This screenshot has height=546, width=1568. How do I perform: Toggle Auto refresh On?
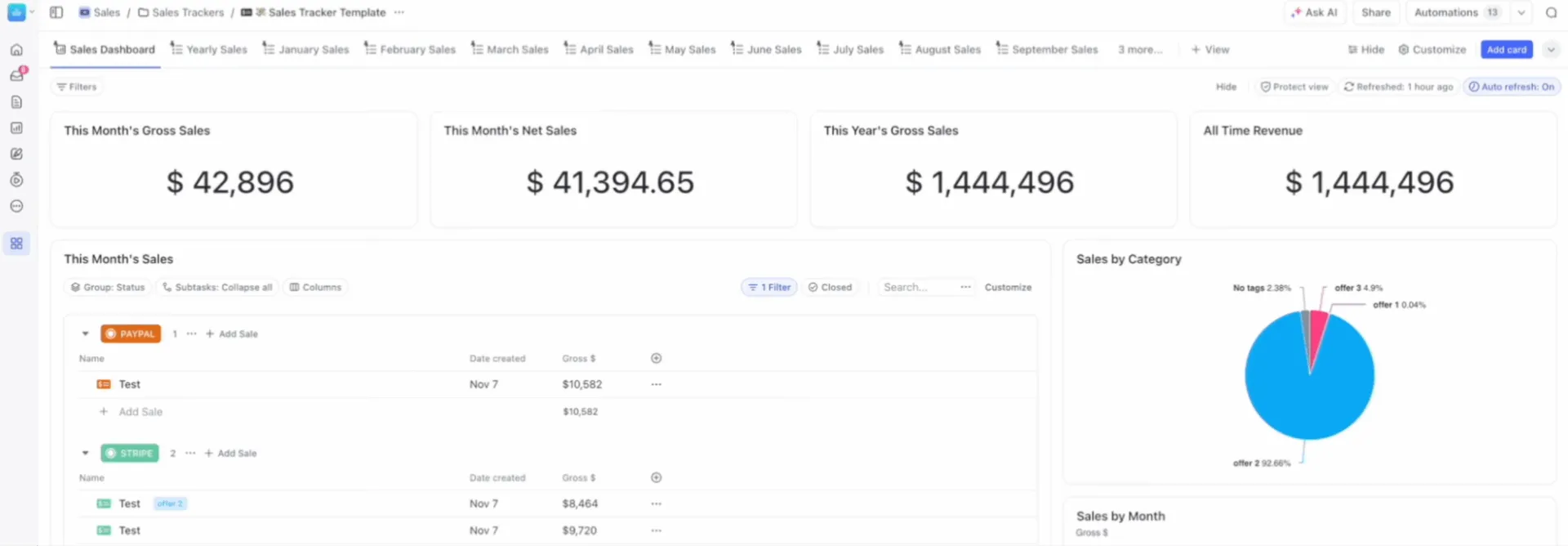point(1511,87)
